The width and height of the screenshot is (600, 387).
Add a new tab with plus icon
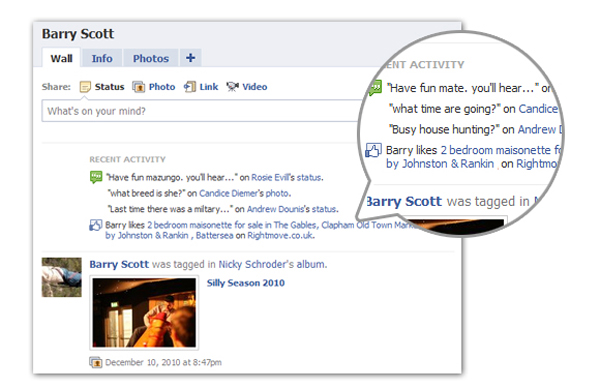(x=190, y=58)
